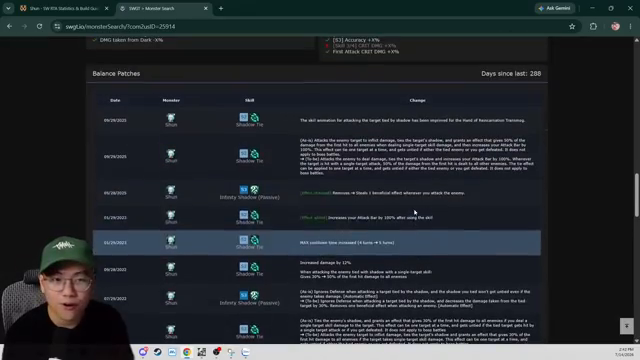Close the SWGT Monster Search tab
Image resolution: width=640 pixels, height=360 pixels.
tap(206, 8)
